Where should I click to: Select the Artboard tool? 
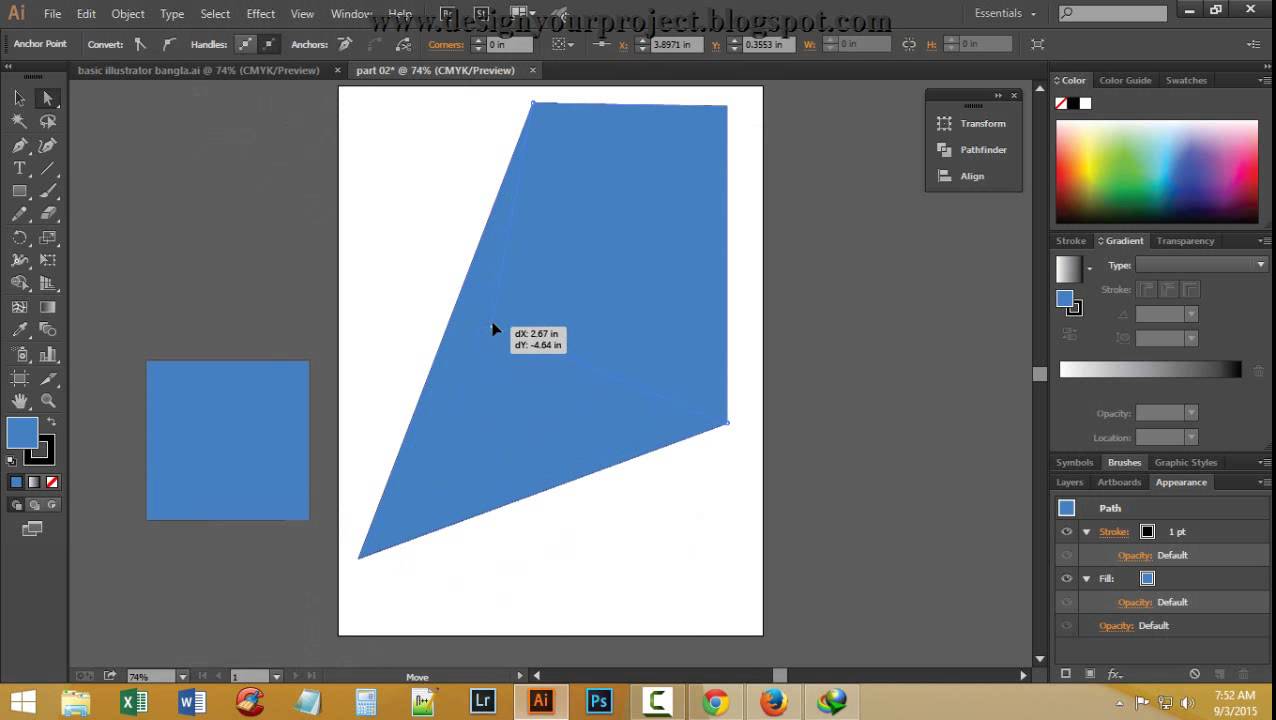point(19,378)
